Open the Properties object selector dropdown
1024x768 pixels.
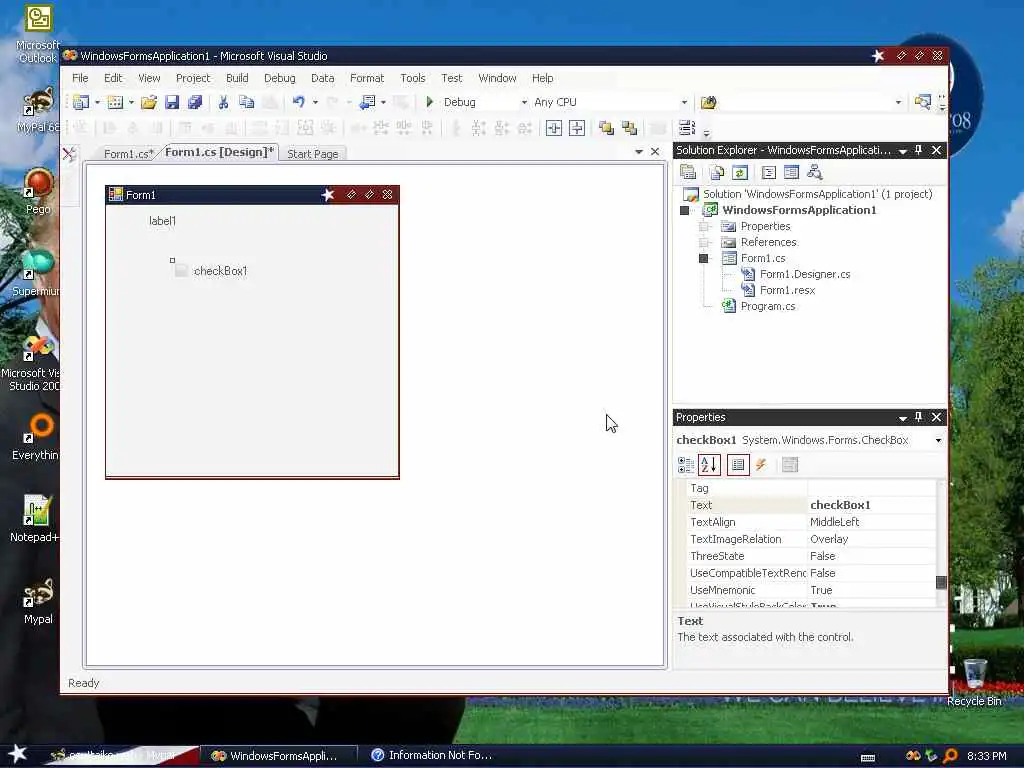[938, 441]
